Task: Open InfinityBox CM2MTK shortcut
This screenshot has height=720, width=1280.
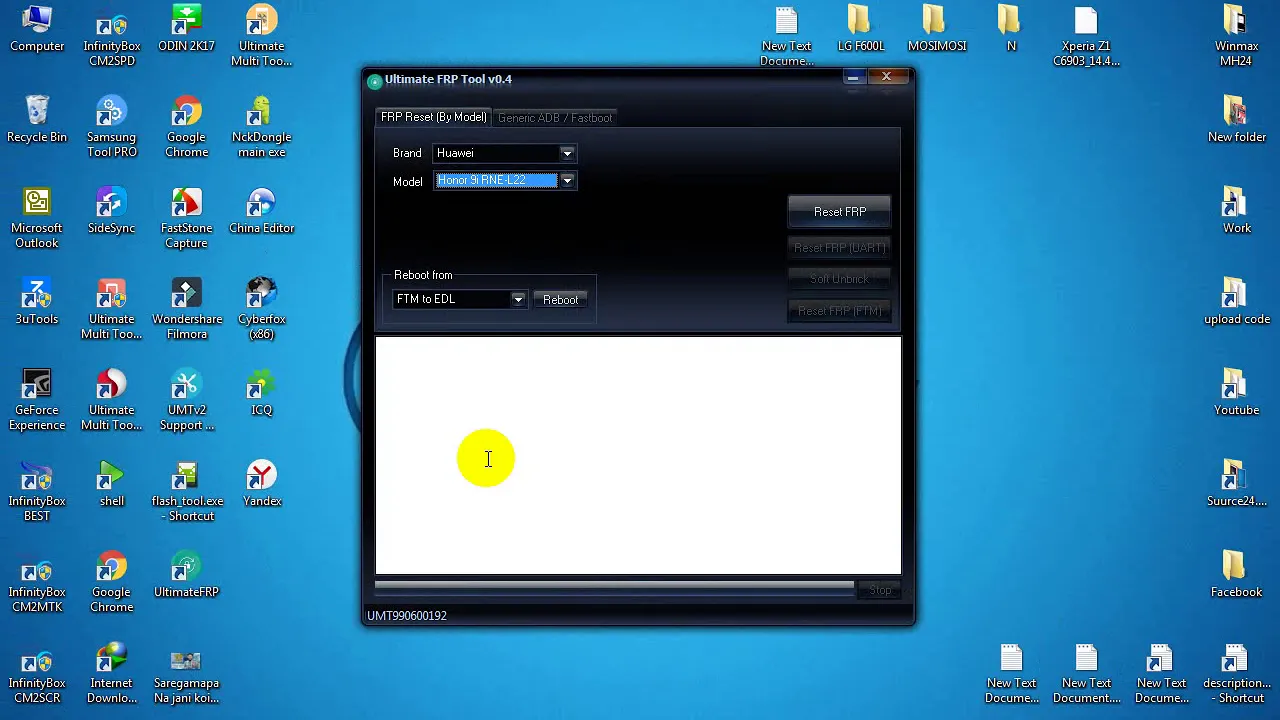Action: (x=37, y=582)
